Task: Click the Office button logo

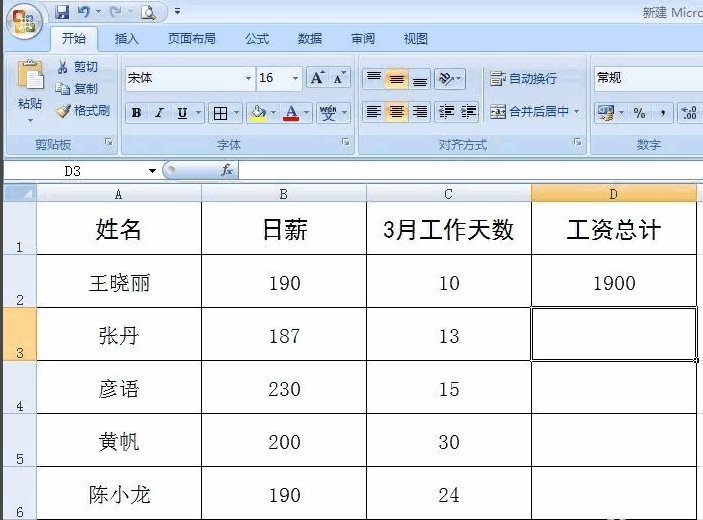Action: click(x=23, y=22)
